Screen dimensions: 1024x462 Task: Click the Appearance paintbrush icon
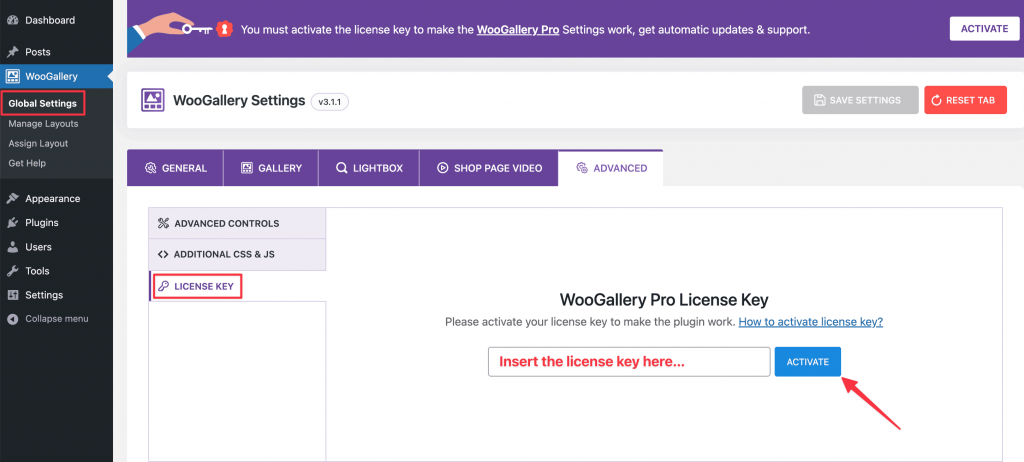click(12, 199)
